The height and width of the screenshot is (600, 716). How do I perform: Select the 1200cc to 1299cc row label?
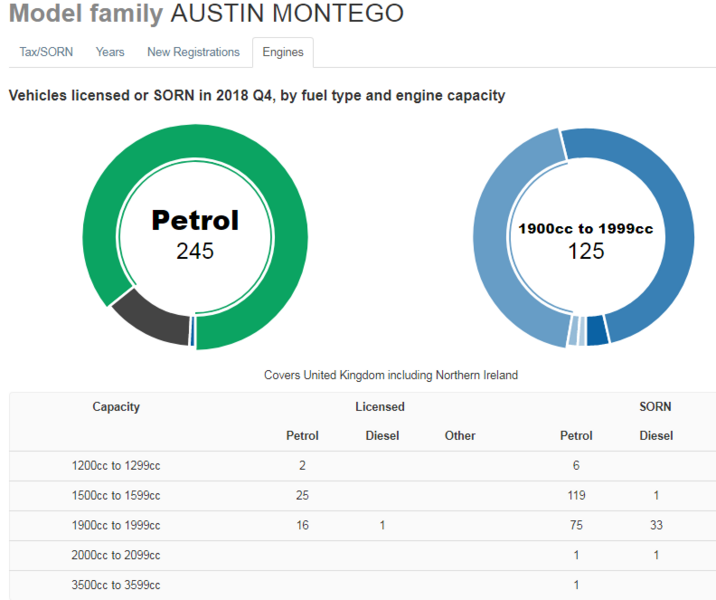[x=116, y=466]
